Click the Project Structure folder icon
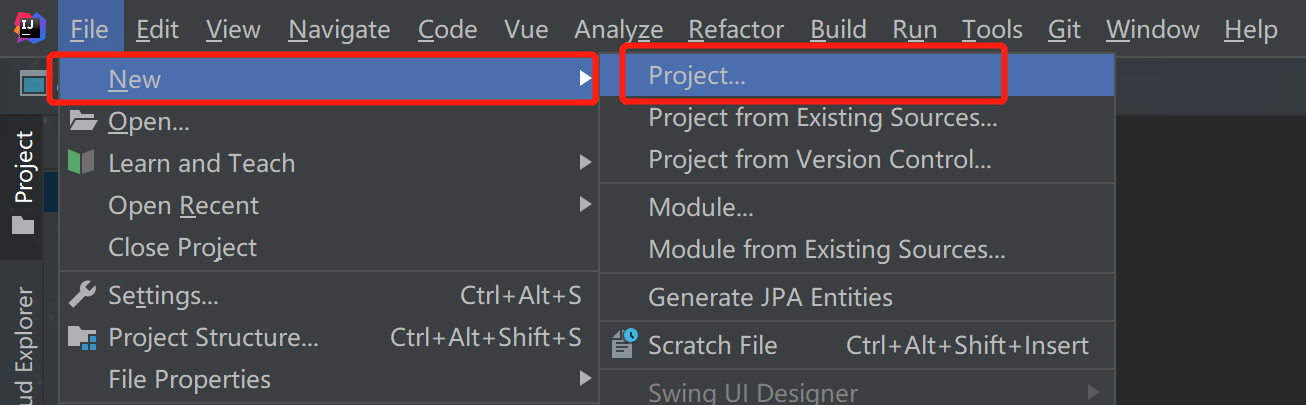Screen dimensions: 1306x405 click(82, 338)
